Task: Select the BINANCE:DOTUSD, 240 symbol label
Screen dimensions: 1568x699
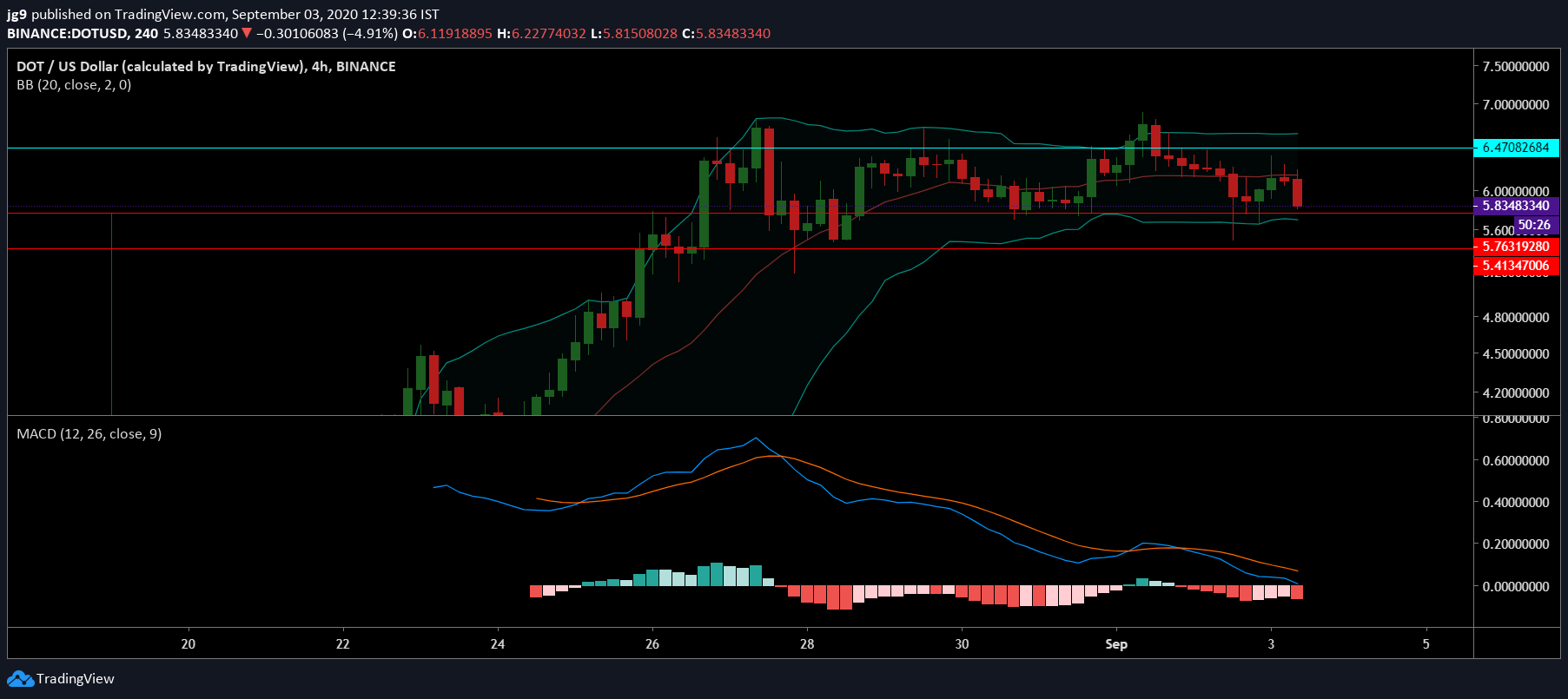Action: coord(83,33)
